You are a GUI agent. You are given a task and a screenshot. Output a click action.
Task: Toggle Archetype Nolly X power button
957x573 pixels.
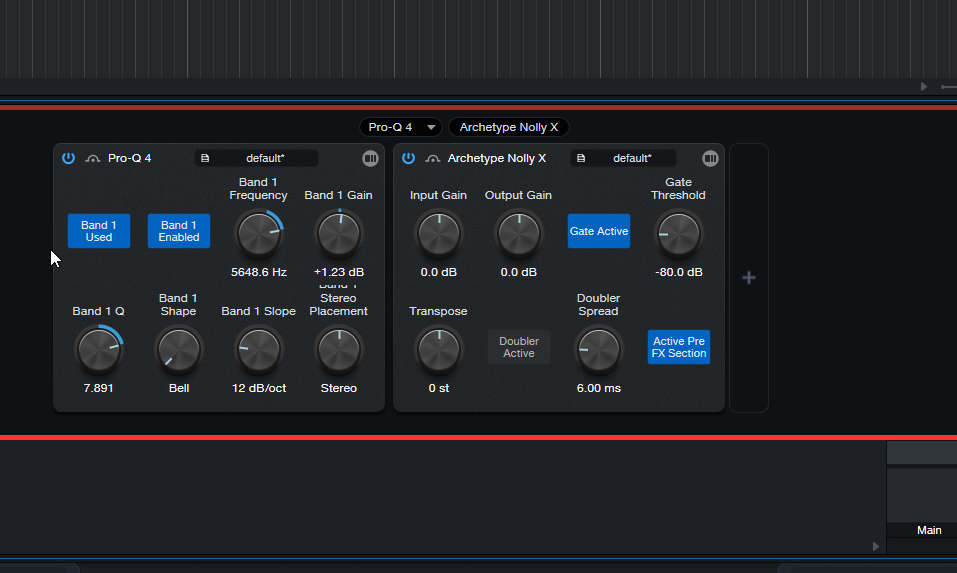click(408, 158)
